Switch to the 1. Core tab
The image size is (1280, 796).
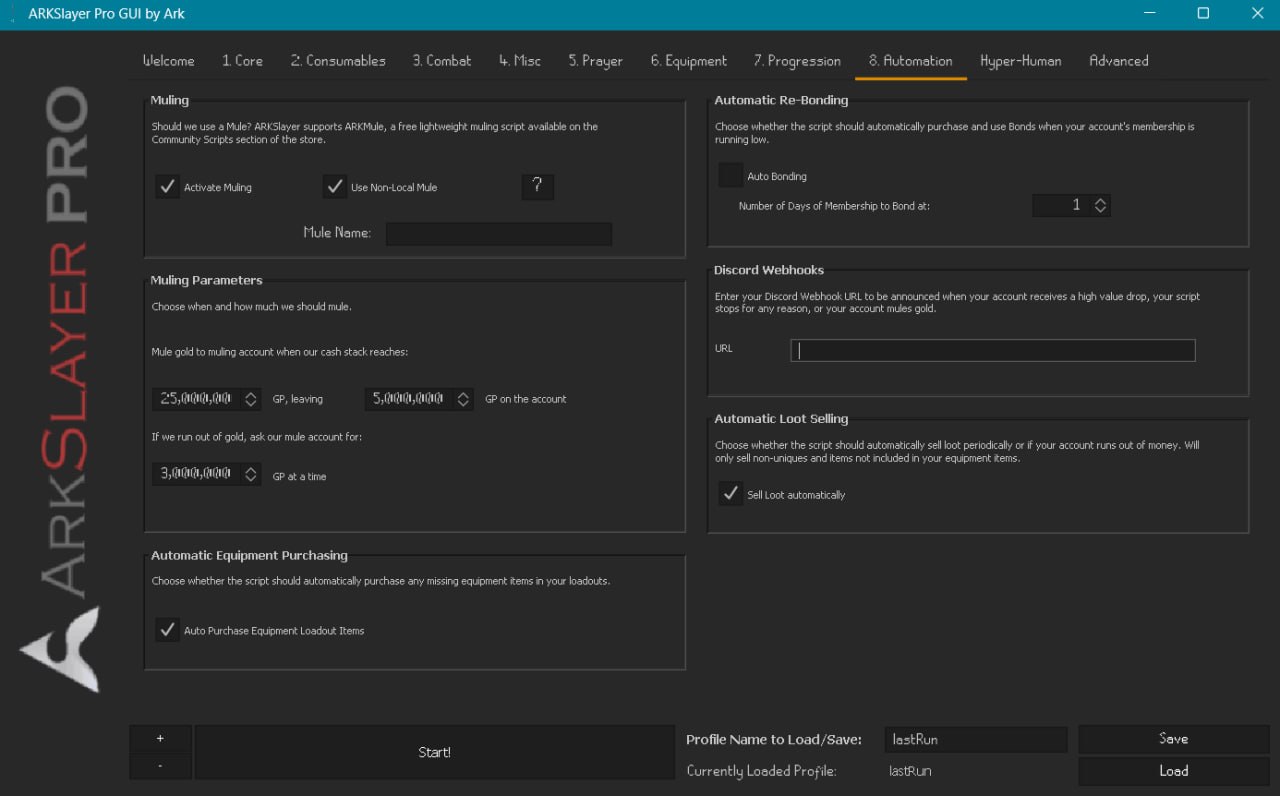point(242,61)
